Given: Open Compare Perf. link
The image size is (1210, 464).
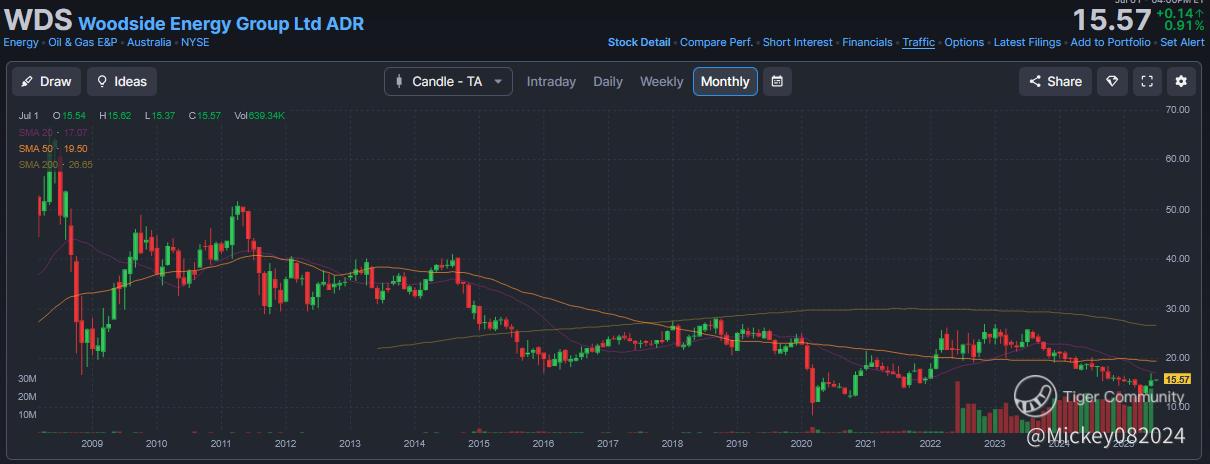Looking at the screenshot, I should pyautogui.click(x=716, y=43).
